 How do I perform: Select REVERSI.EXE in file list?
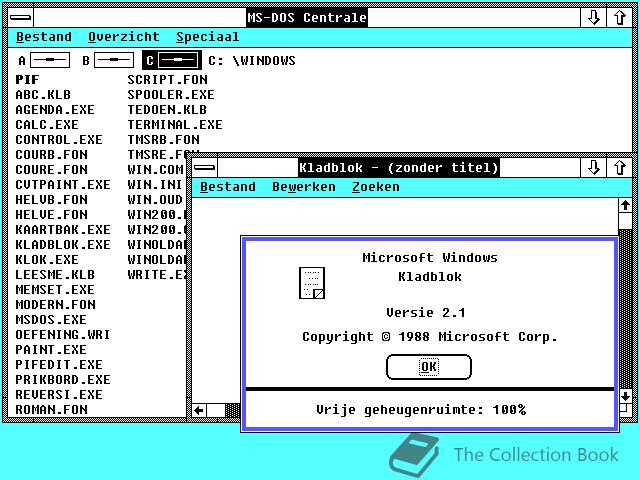point(59,395)
